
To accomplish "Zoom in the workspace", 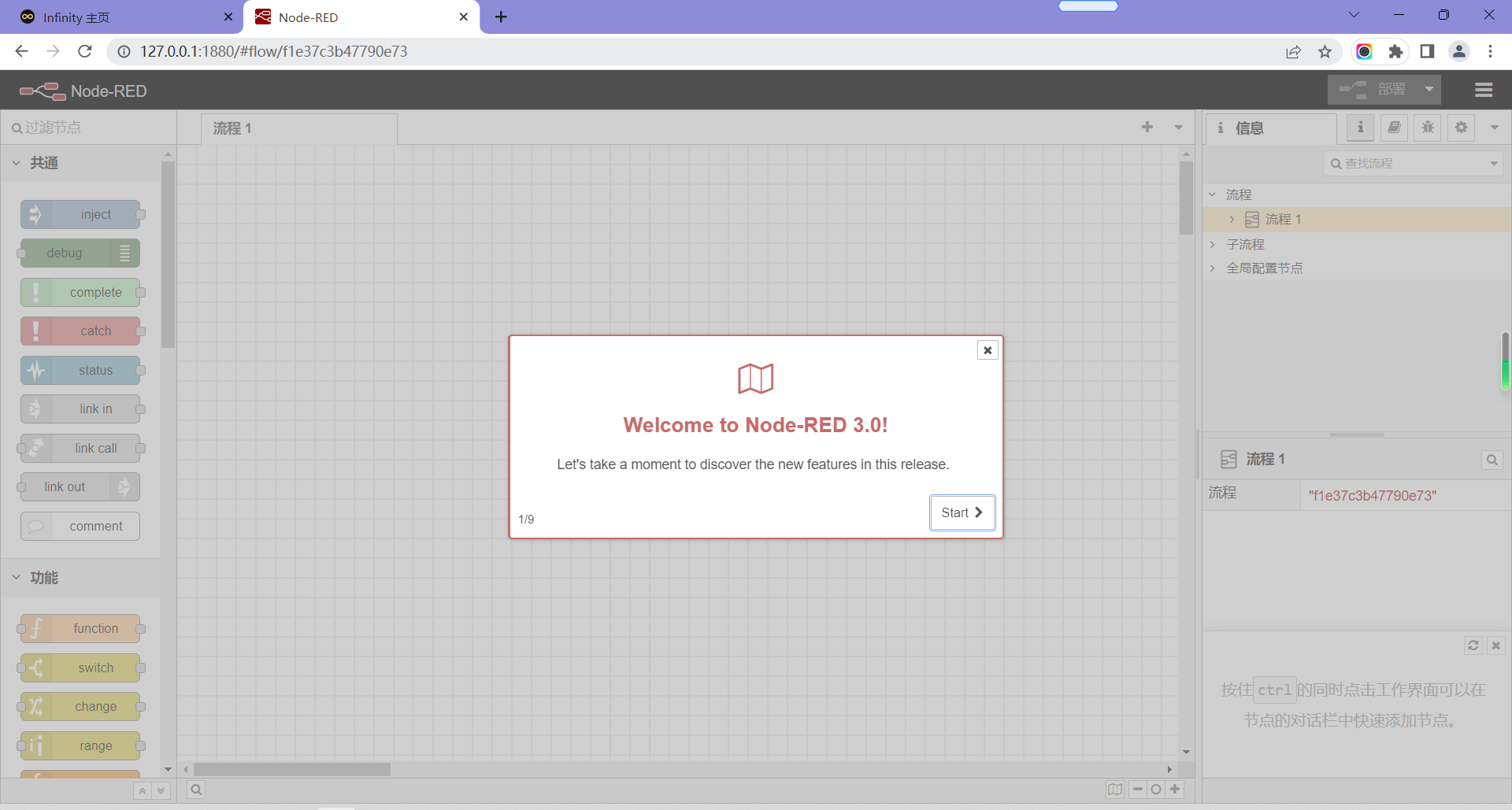I will (x=1175, y=790).
